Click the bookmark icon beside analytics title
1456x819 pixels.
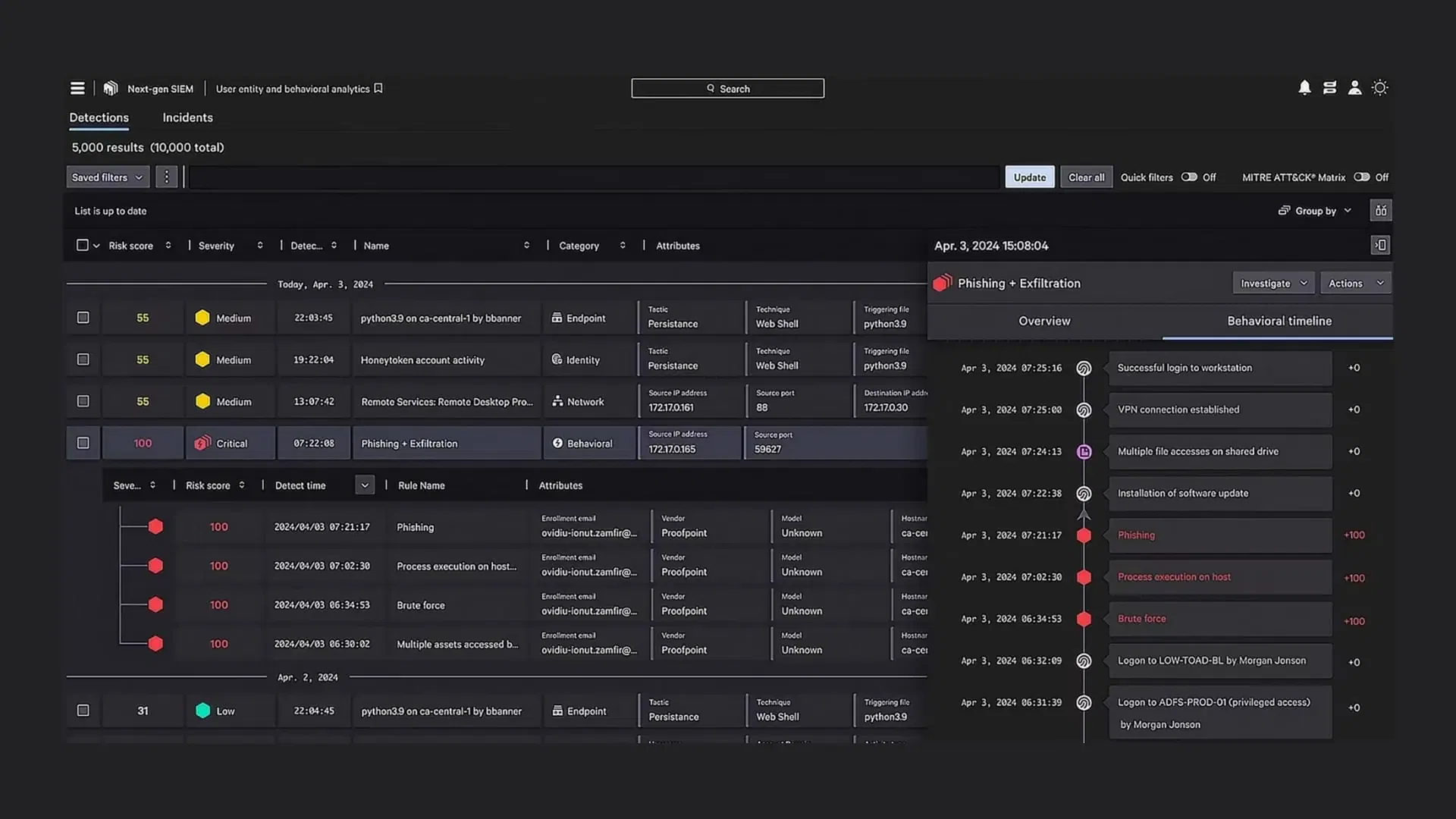(378, 89)
